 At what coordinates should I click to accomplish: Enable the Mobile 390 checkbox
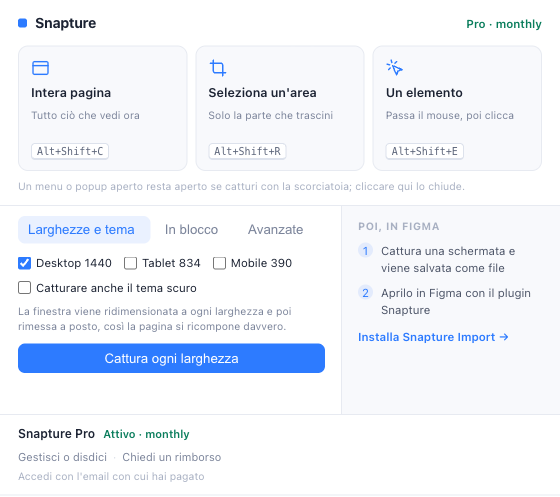coord(219,263)
